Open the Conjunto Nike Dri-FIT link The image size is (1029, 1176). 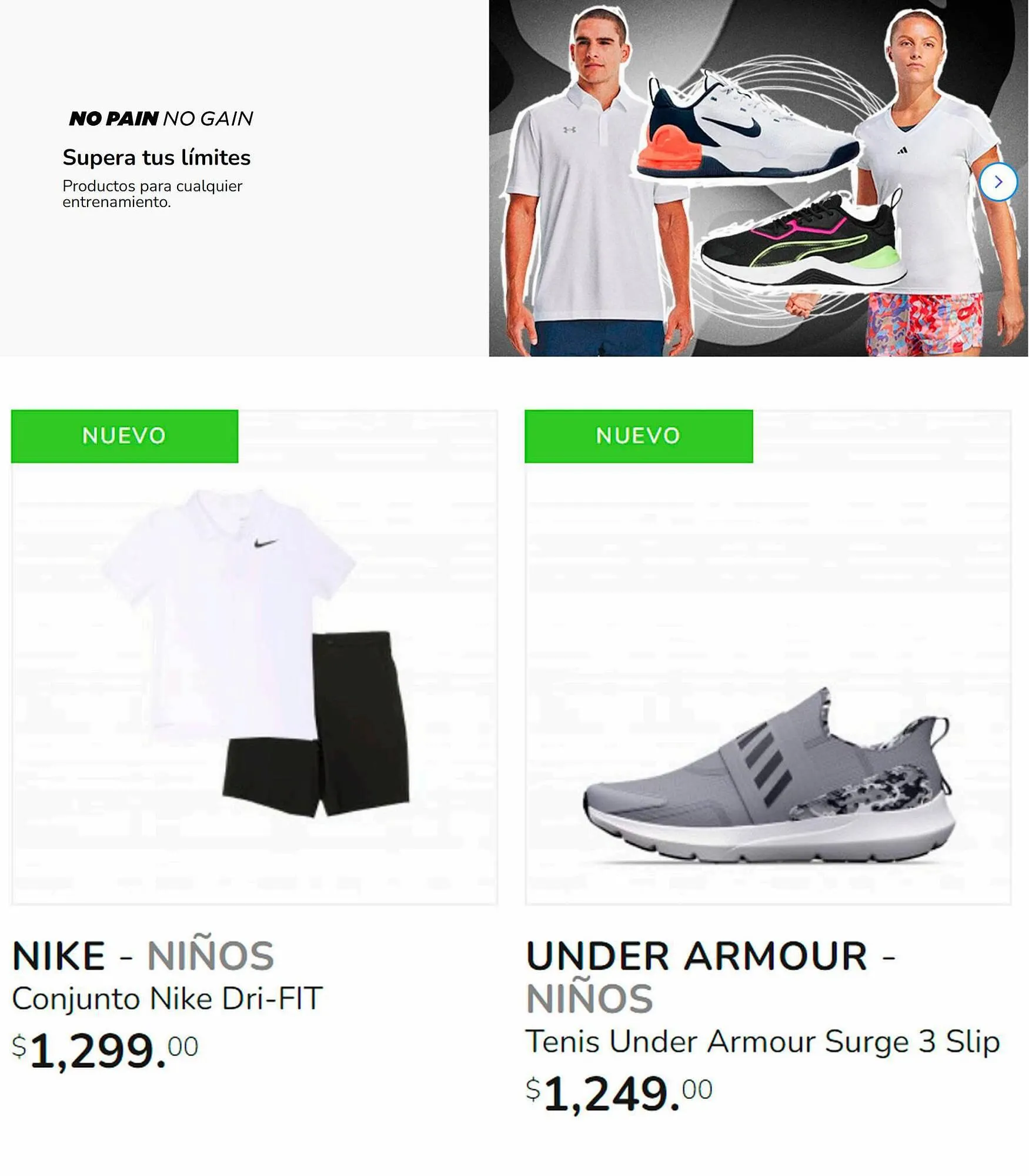tap(168, 998)
